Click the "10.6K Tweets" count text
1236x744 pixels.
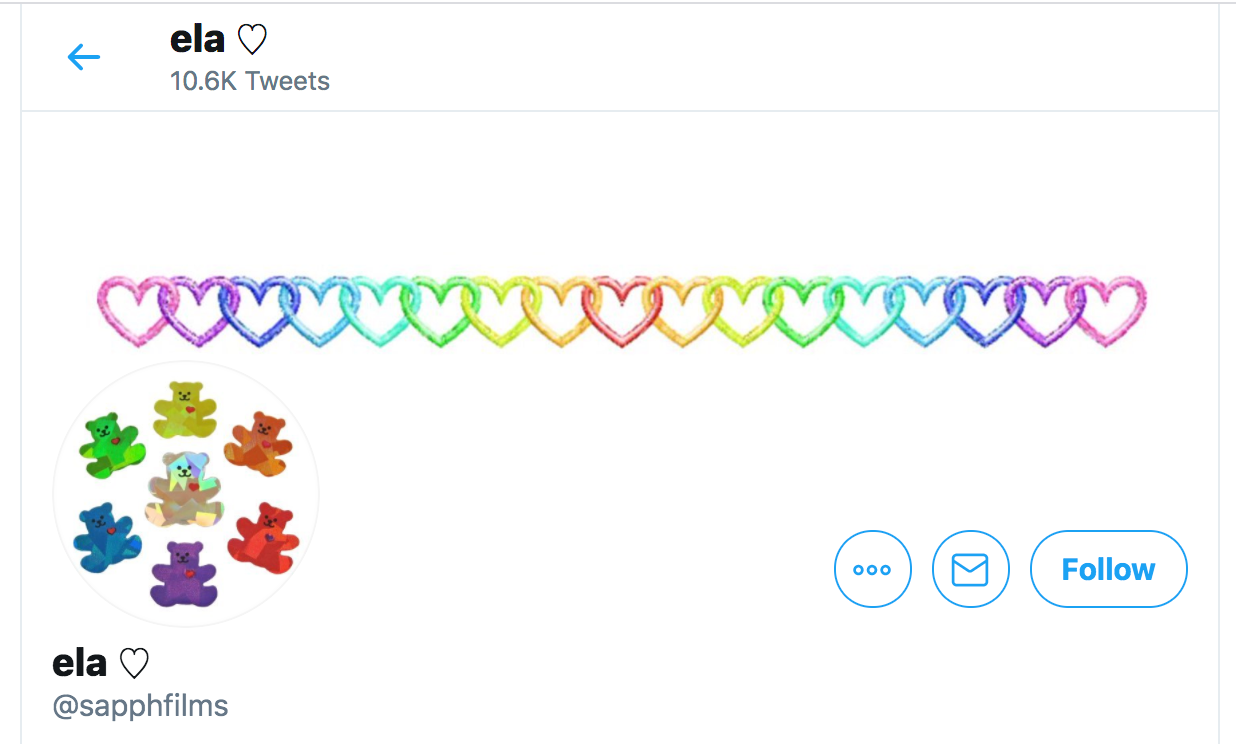[x=250, y=81]
